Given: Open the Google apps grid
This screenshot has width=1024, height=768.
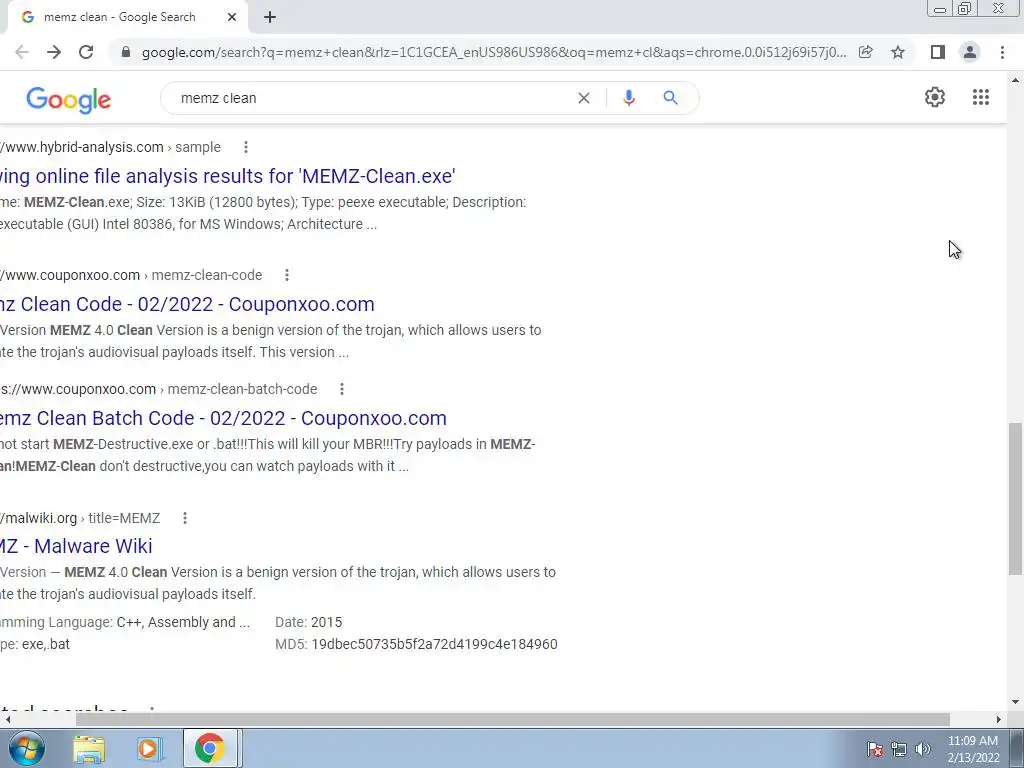Looking at the screenshot, I should [x=981, y=97].
